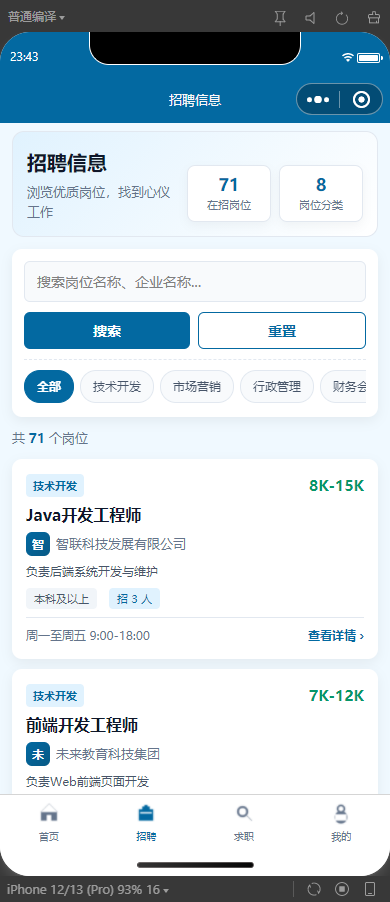Select the 行政管理 category filter chip
This screenshot has width=390, height=902.
tap(277, 387)
